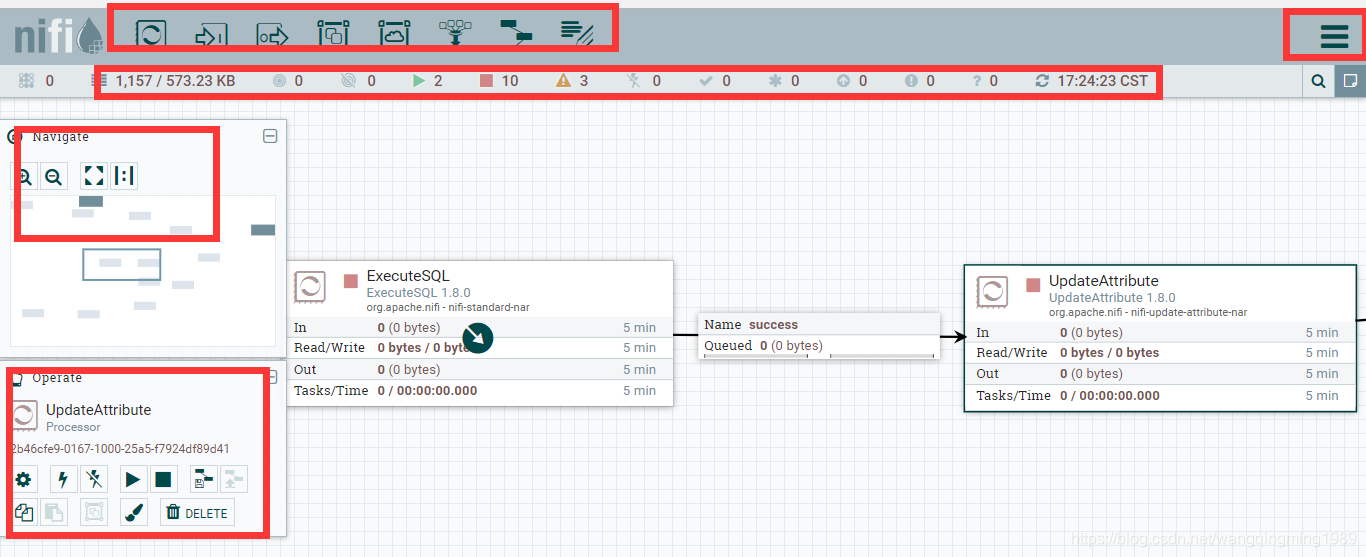Click the nifi logo
Image resolution: width=1366 pixels, height=557 pixels.
point(58,36)
